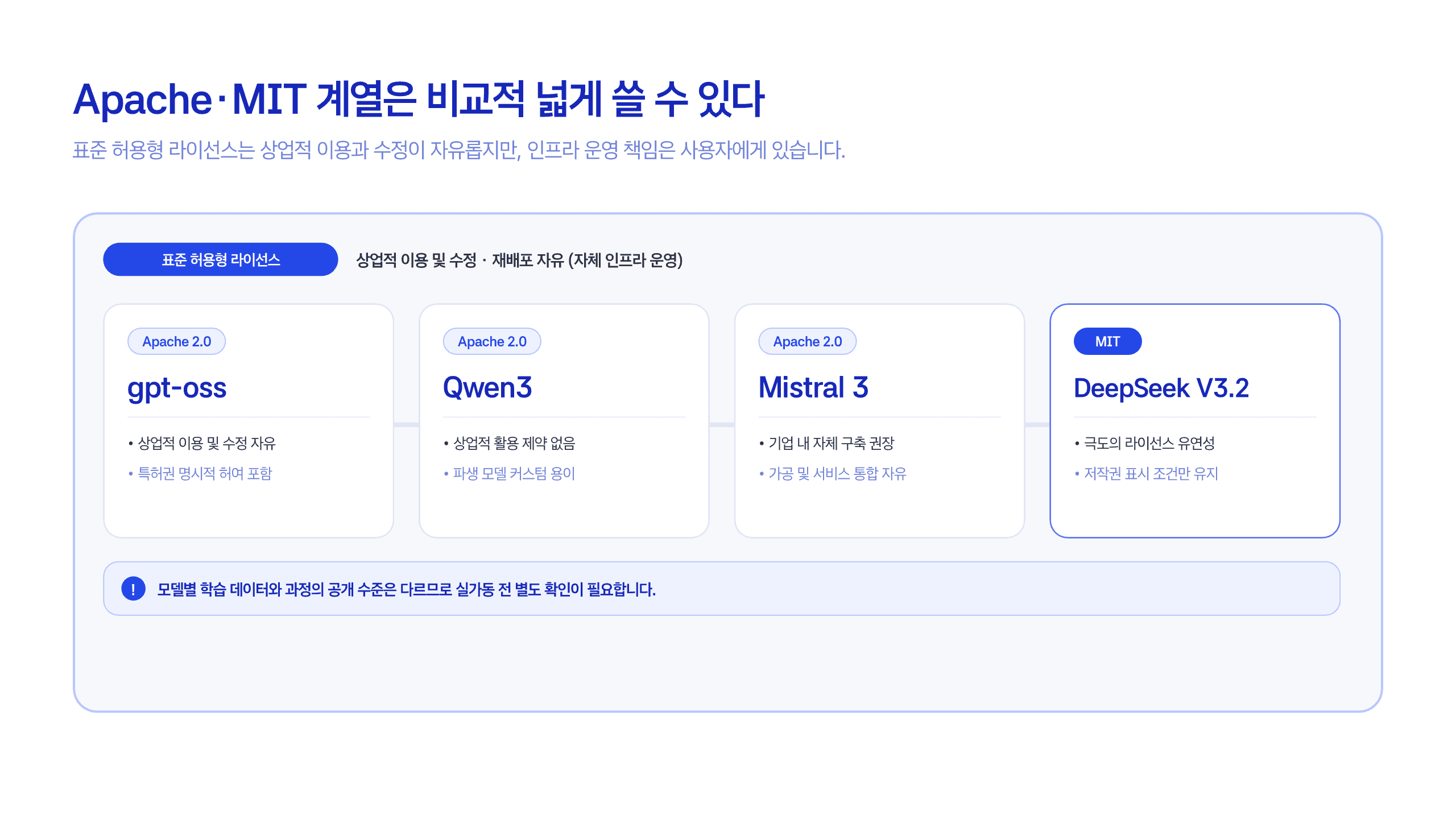Click the MIT badge on DeepSeek card

pos(1107,341)
